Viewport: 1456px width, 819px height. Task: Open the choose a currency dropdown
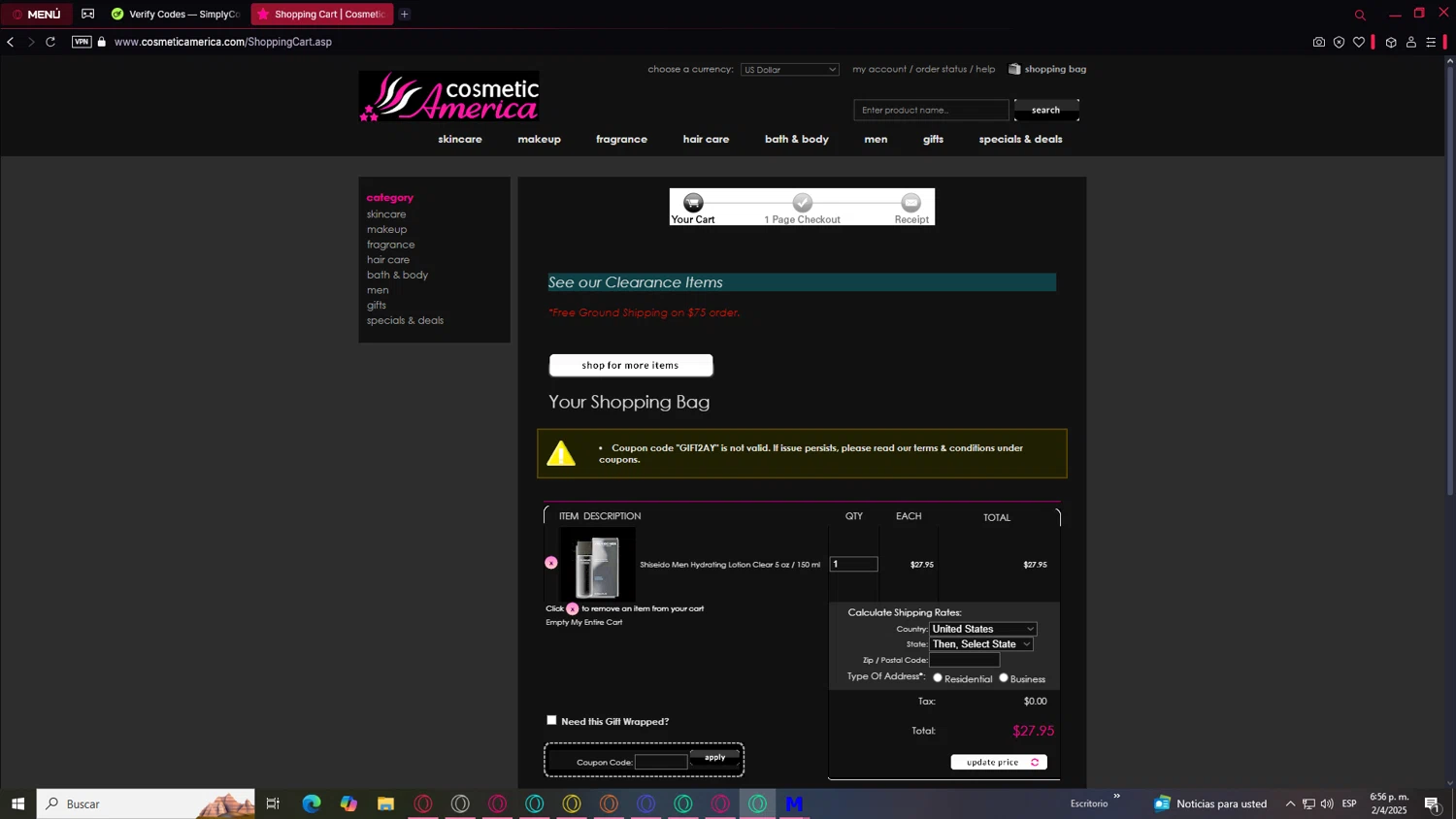click(x=789, y=70)
